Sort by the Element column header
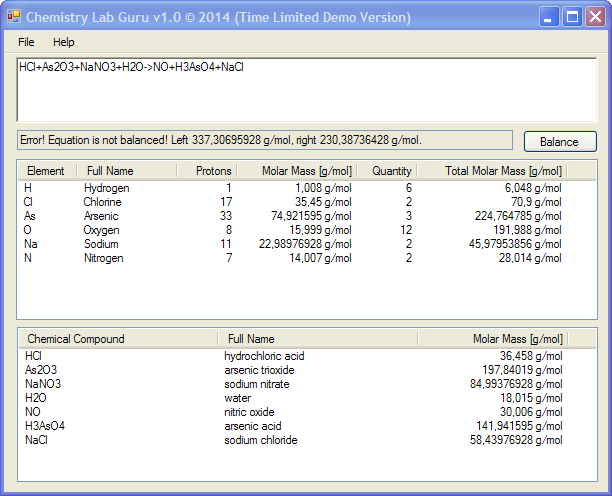This screenshot has width=612, height=496. [x=46, y=171]
